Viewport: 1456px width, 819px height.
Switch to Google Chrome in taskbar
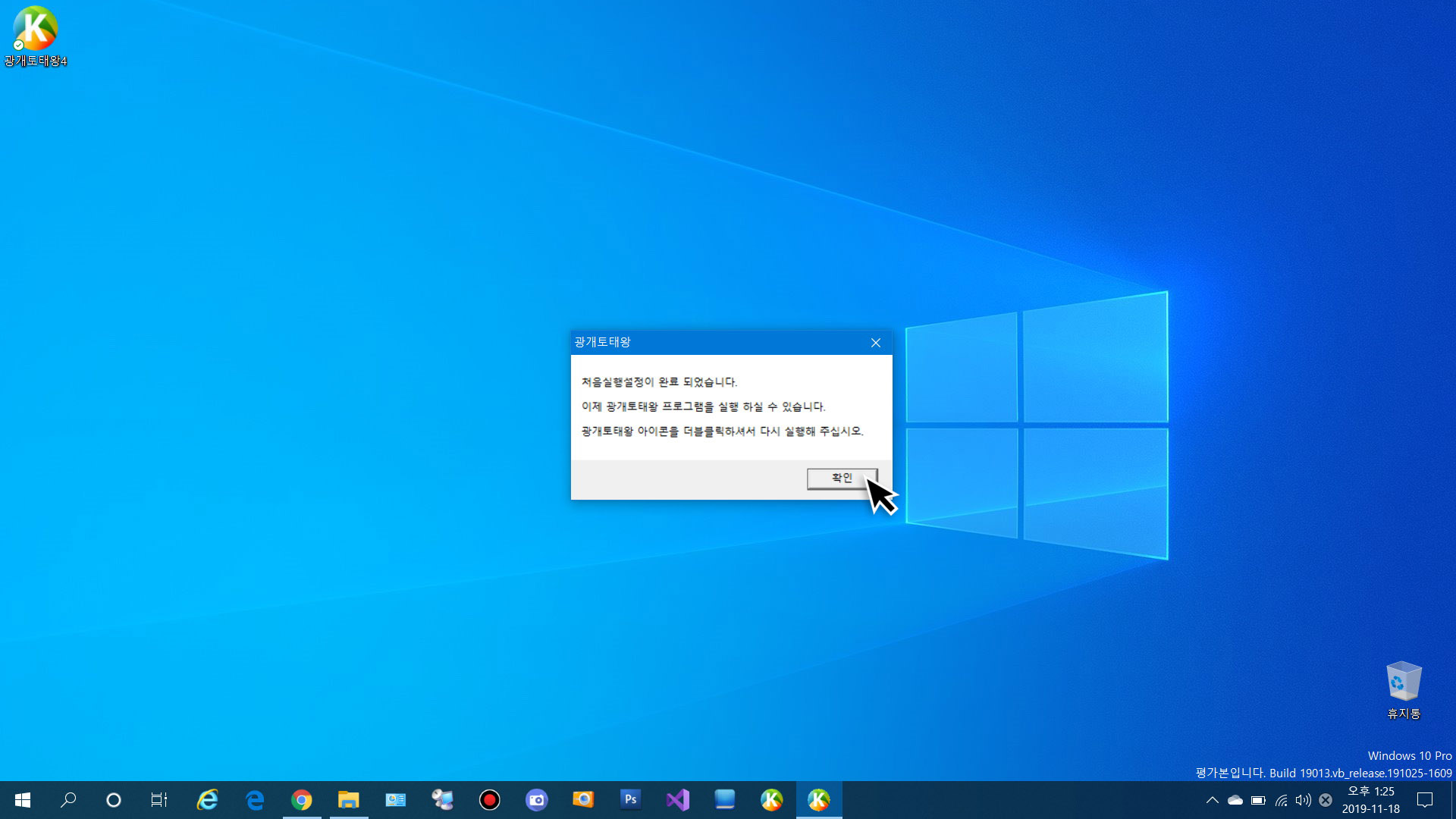[302, 800]
